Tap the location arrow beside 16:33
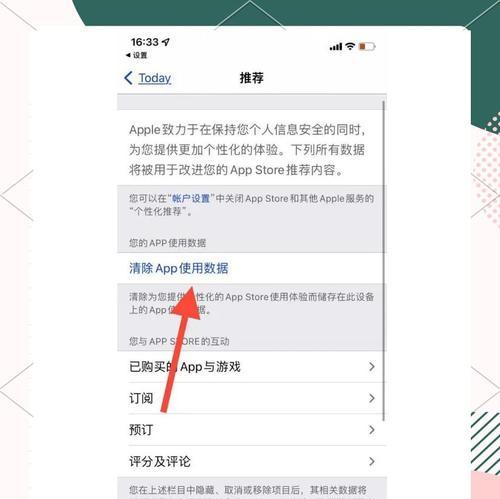 [x=166, y=42]
